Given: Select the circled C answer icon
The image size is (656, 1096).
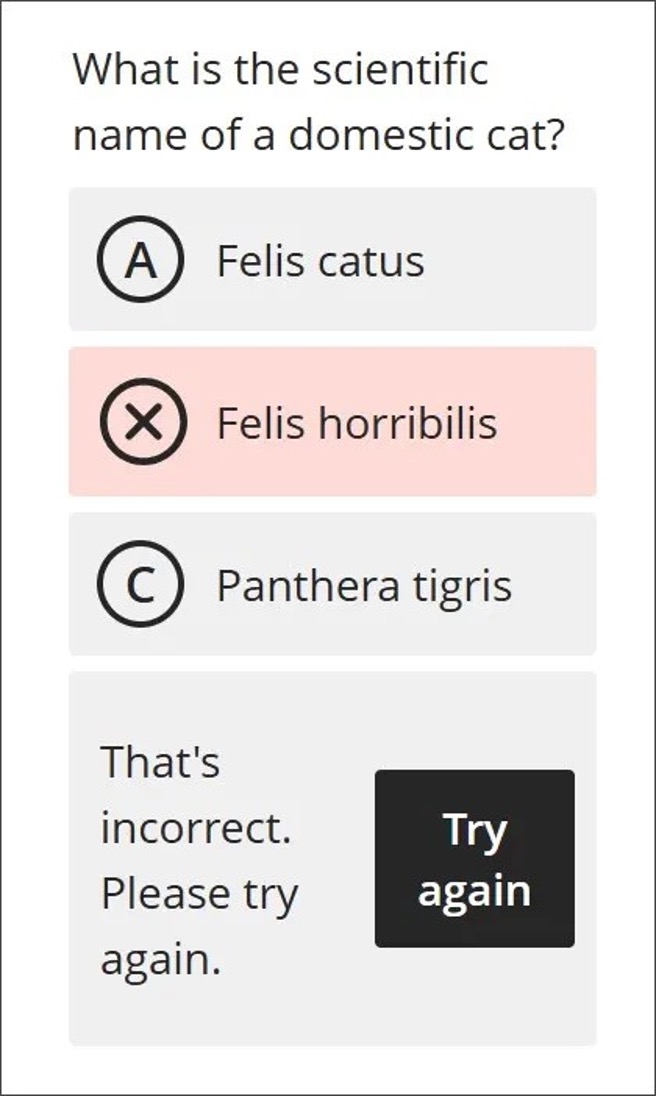Looking at the screenshot, I should click(x=140, y=585).
